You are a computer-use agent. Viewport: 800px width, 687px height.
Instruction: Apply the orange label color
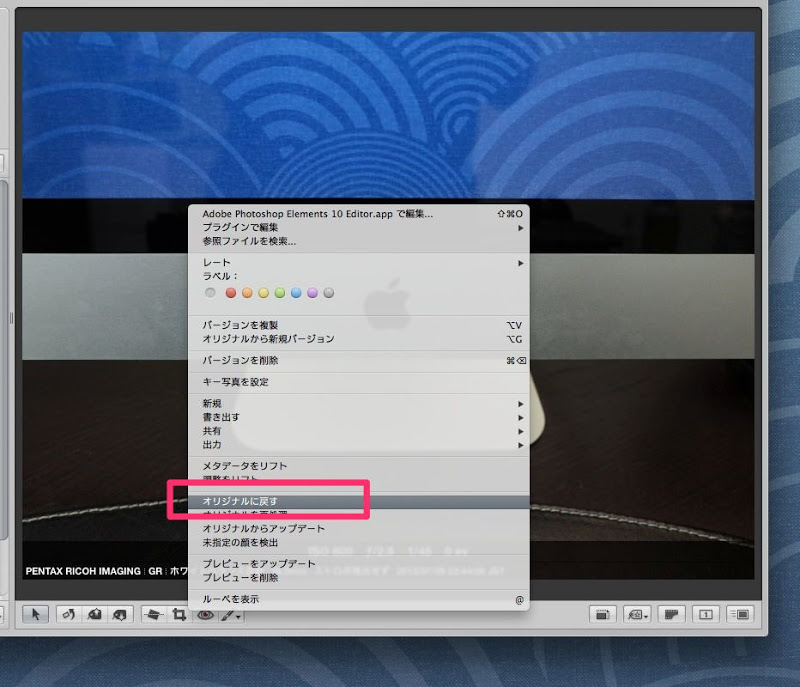[x=247, y=293]
